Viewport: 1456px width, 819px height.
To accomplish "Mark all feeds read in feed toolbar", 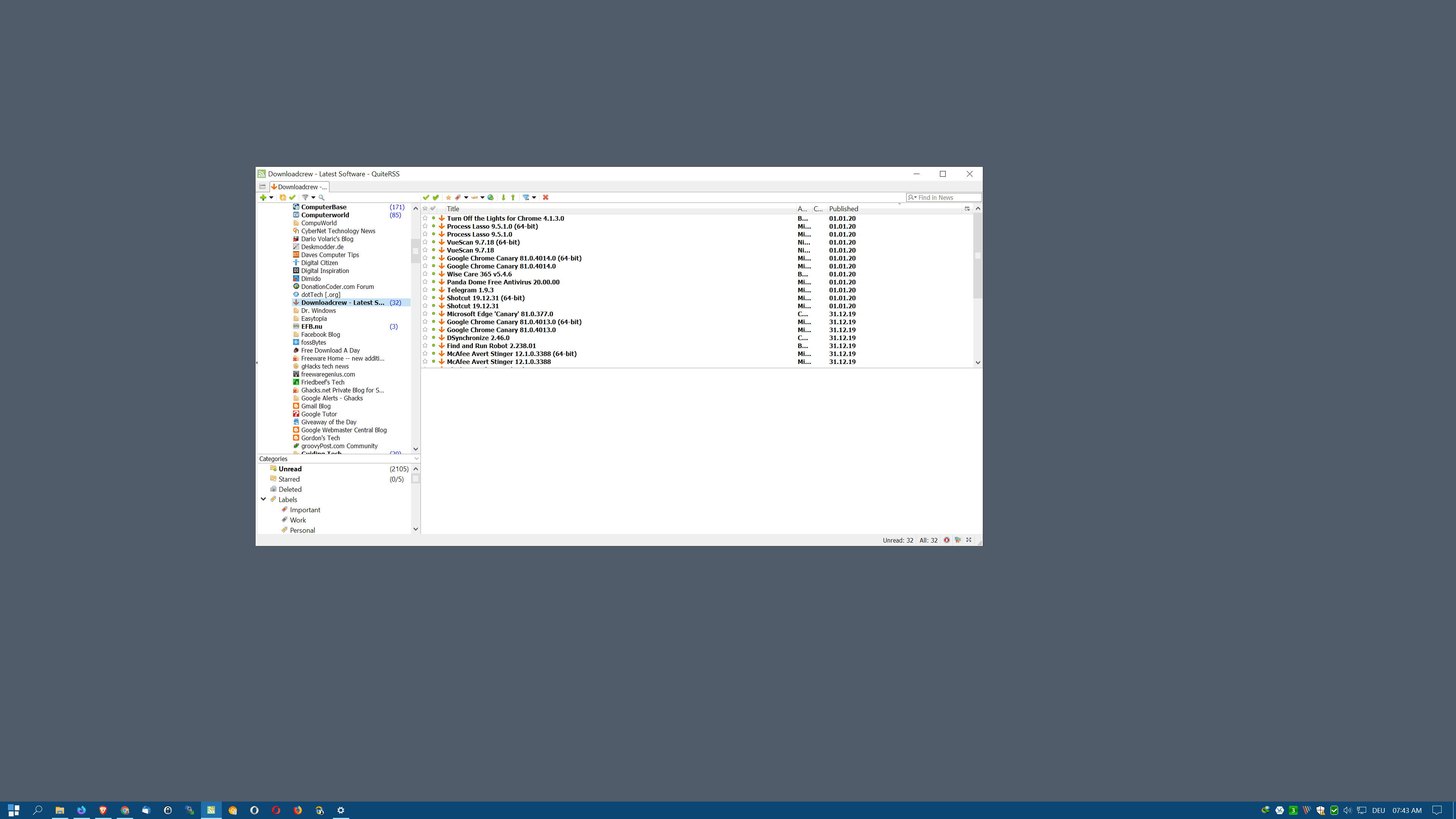I will pyautogui.click(x=292, y=197).
